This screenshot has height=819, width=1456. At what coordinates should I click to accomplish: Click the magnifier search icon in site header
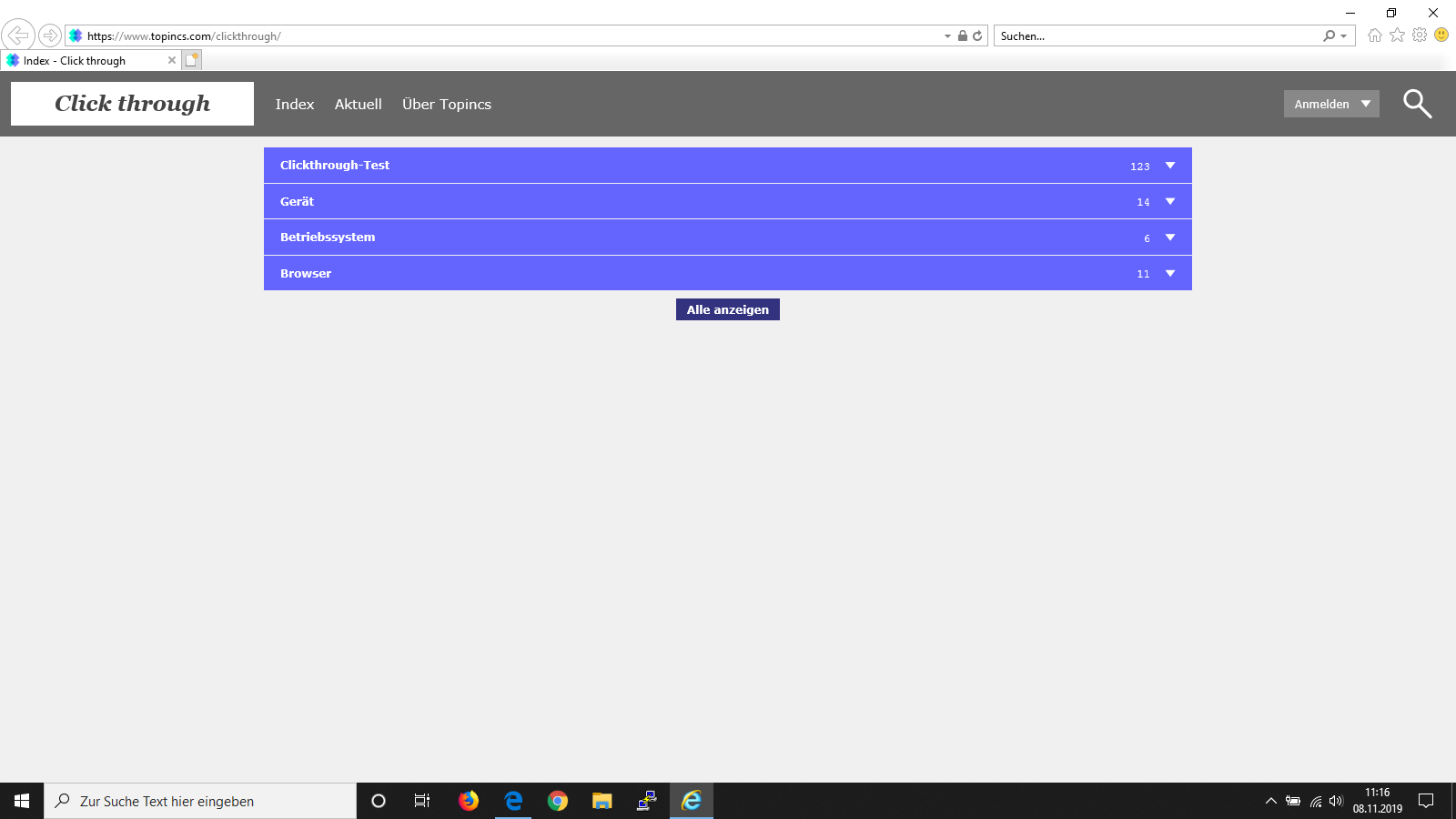pos(1417,104)
